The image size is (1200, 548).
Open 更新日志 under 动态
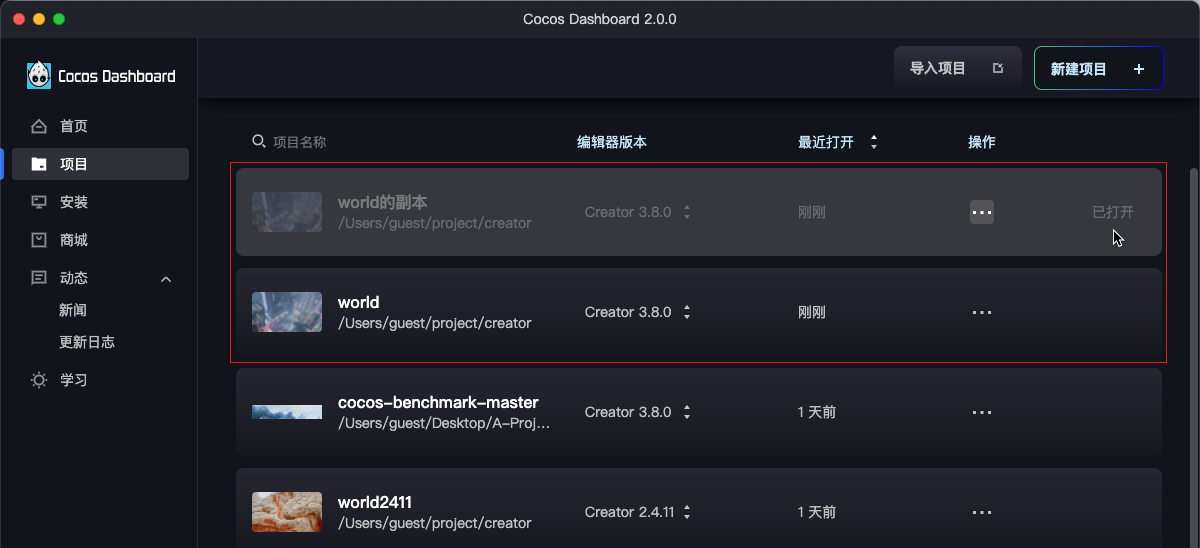click(87, 342)
